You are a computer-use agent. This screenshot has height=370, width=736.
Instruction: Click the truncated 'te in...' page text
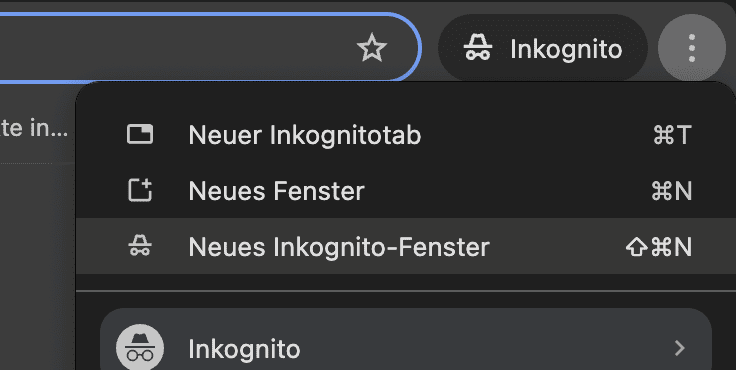click(34, 128)
